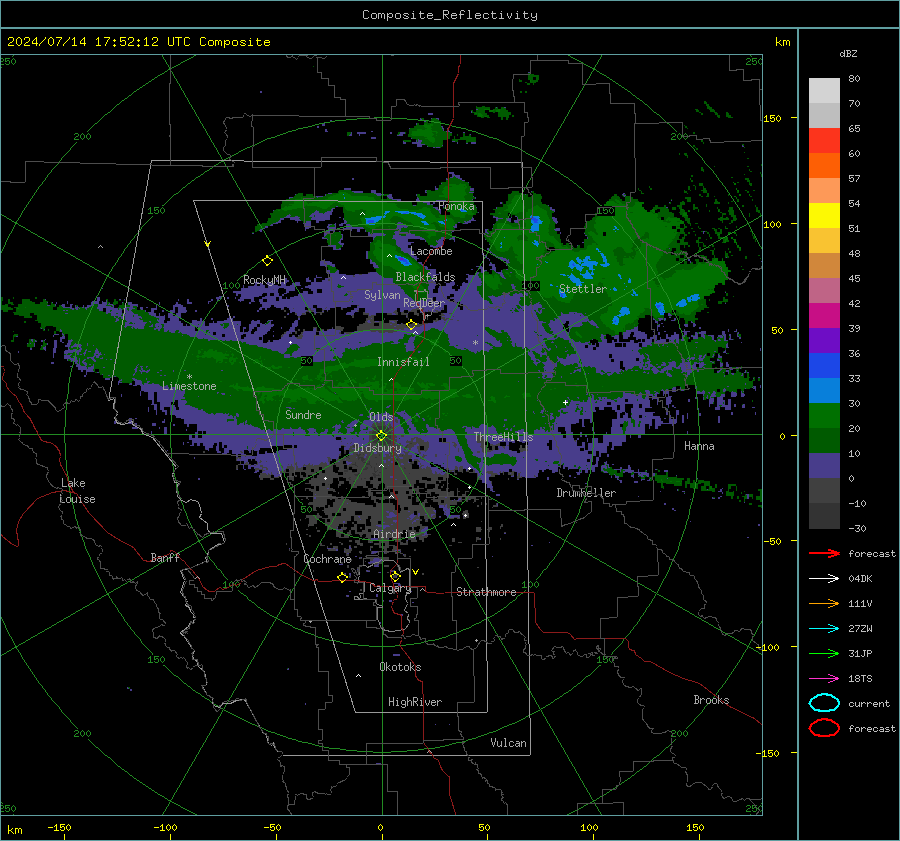Click the dBZ legend heading
Screen dimensions: 900x841
point(848,53)
